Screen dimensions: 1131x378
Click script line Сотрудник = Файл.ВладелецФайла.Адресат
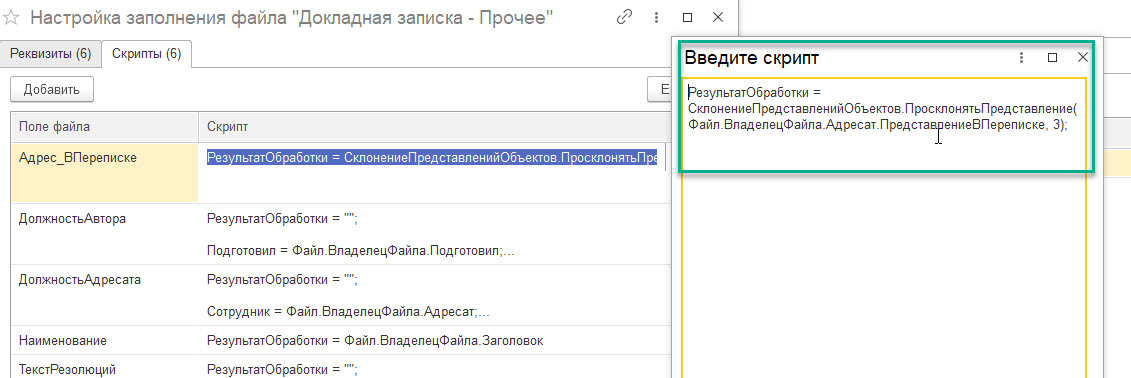coord(348,312)
